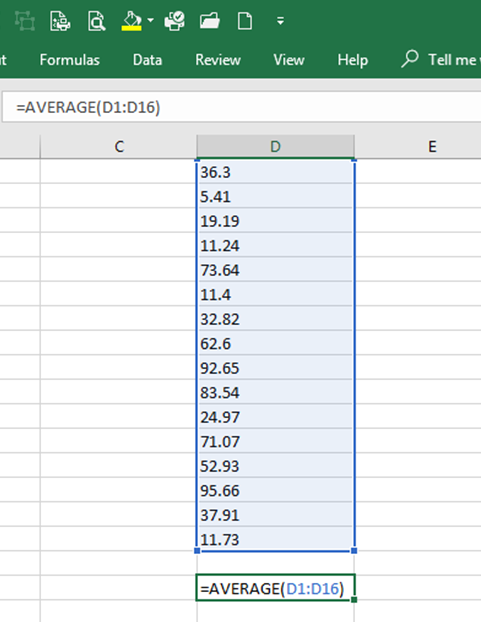Select cell containing 36.3

point(275,172)
